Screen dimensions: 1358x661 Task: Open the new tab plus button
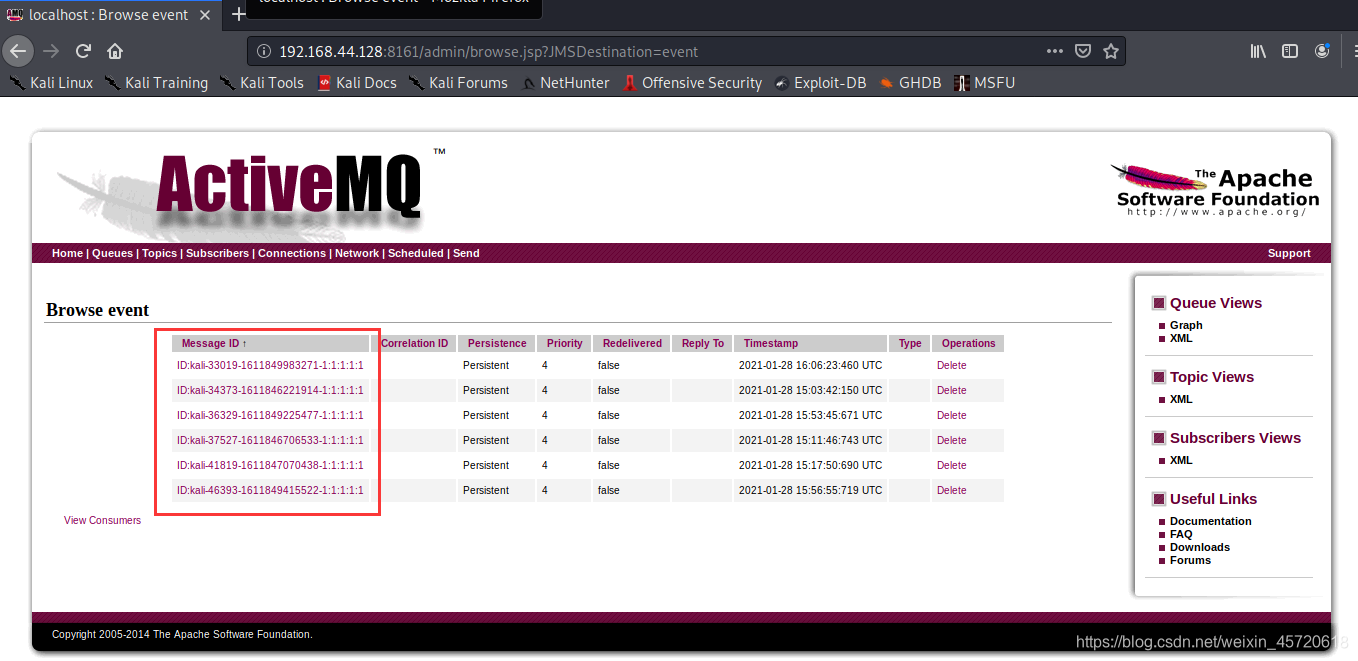[x=239, y=14]
